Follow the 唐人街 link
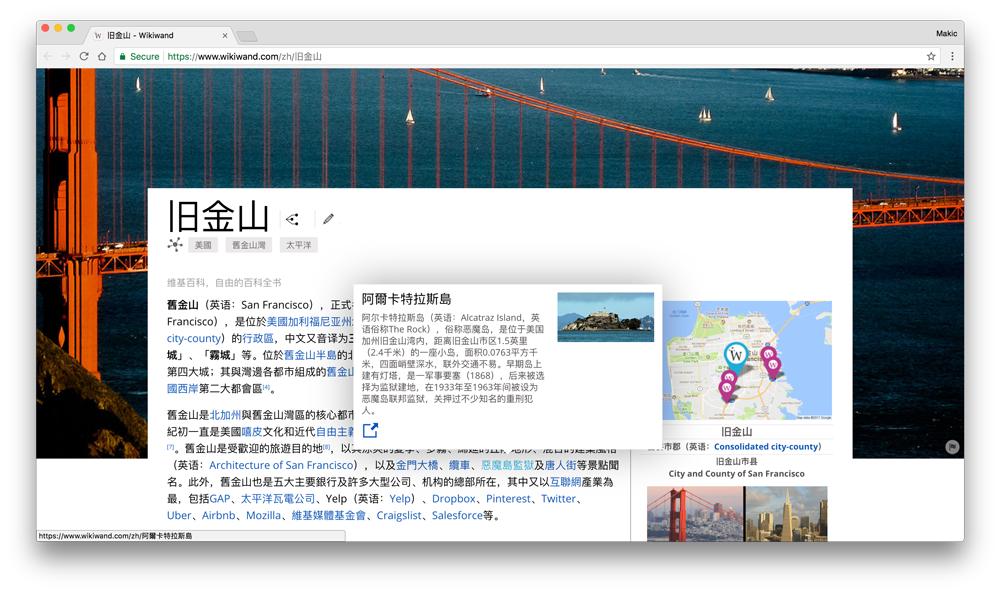The image size is (1000, 593). tap(560, 465)
